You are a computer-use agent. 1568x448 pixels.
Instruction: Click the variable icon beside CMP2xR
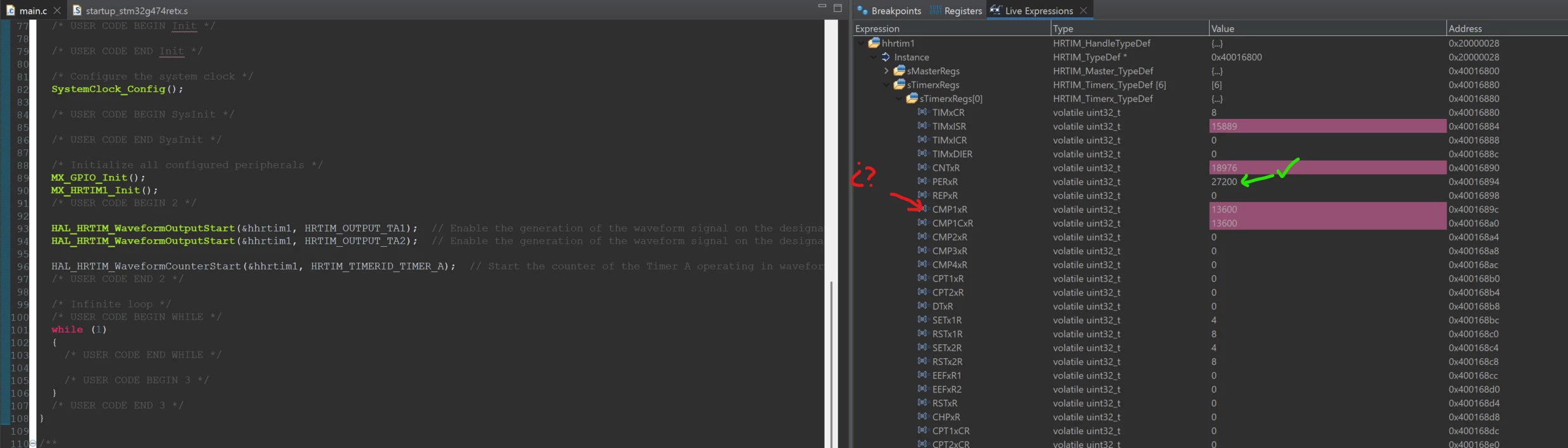pos(923,237)
